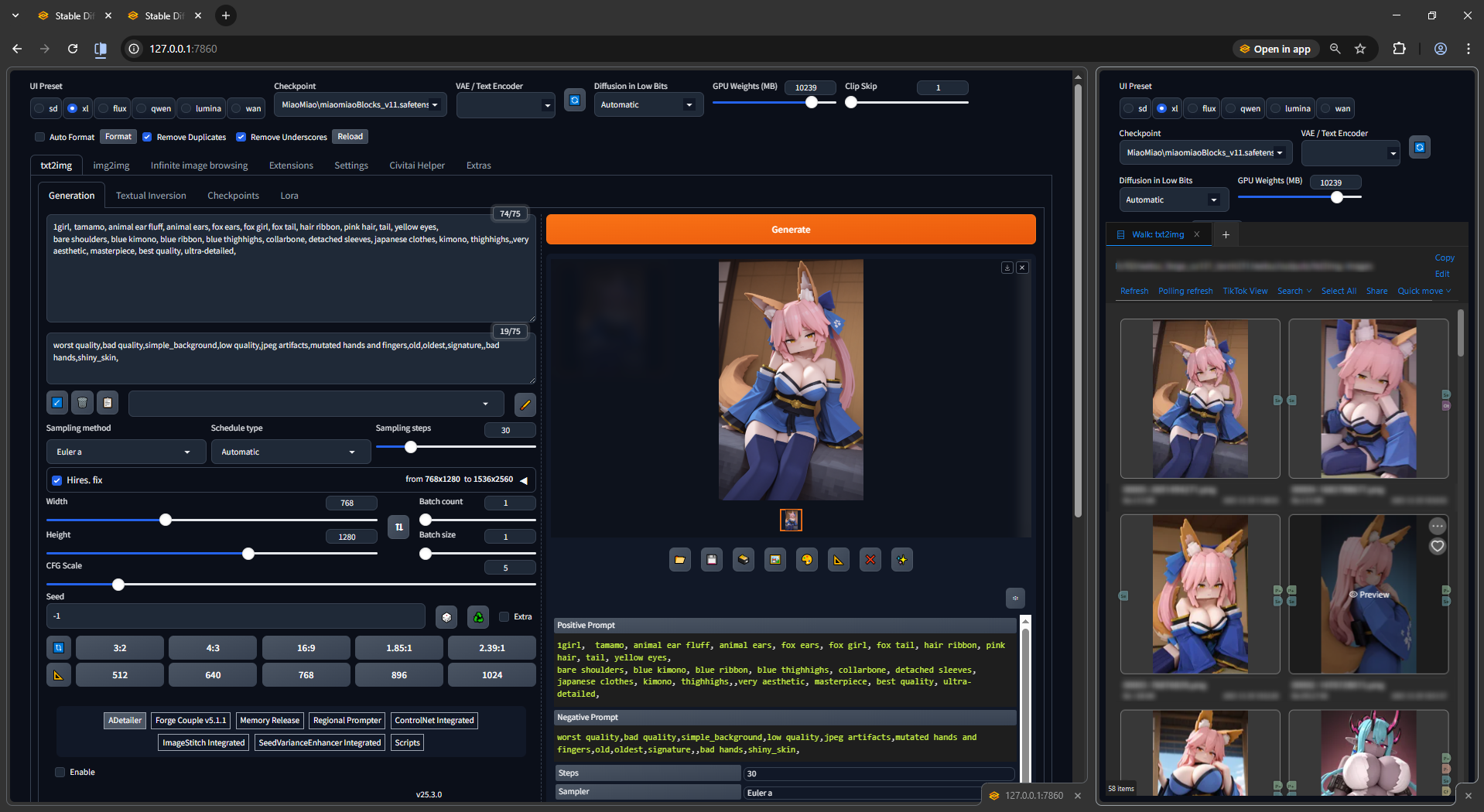Viewport: 1484px width, 812px height.
Task: Open the Search dropdown in image browser
Action: click(1294, 291)
